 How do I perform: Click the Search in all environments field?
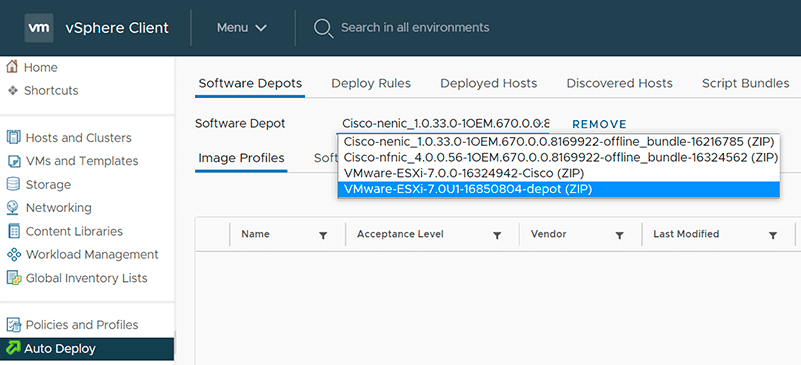(x=415, y=28)
